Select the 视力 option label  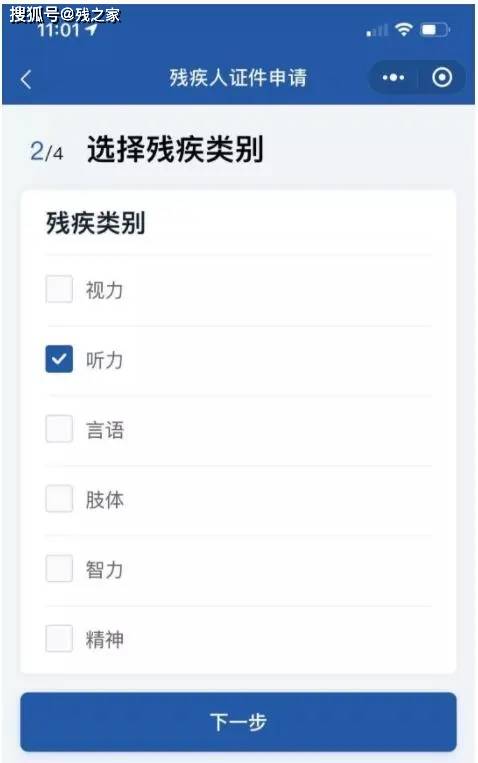coord(104,290)
